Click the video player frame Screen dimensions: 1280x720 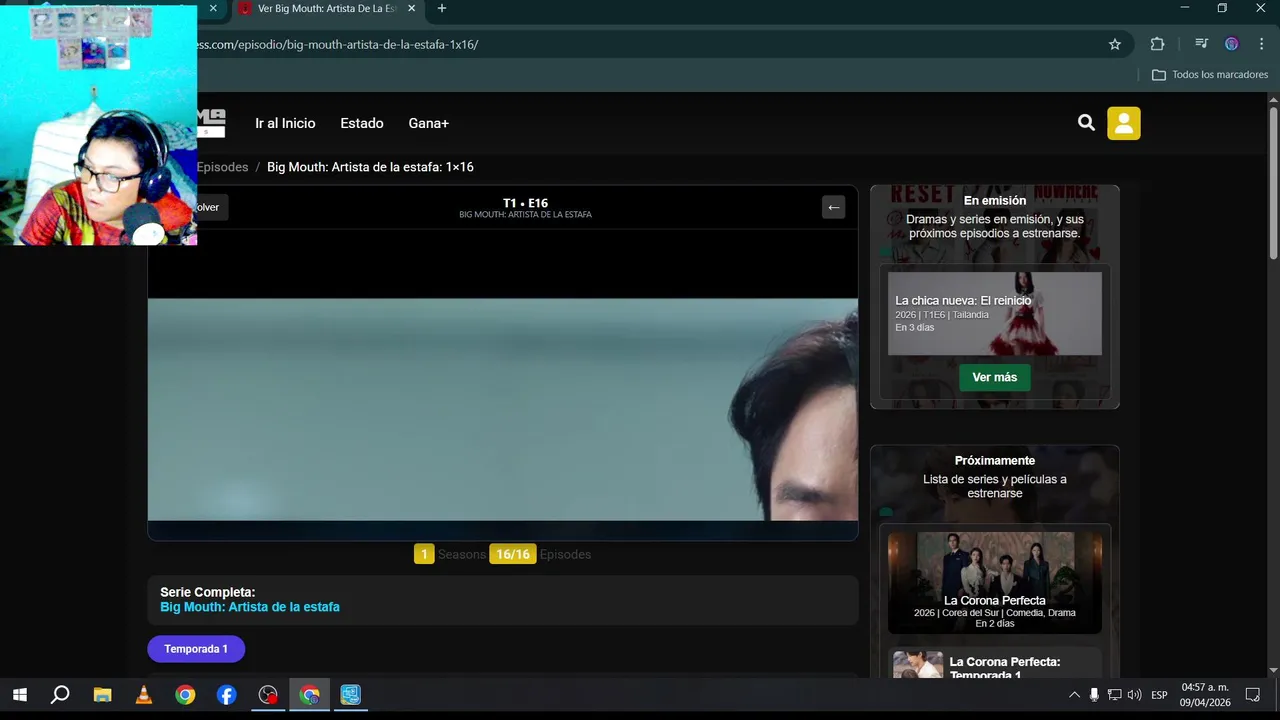503,385
